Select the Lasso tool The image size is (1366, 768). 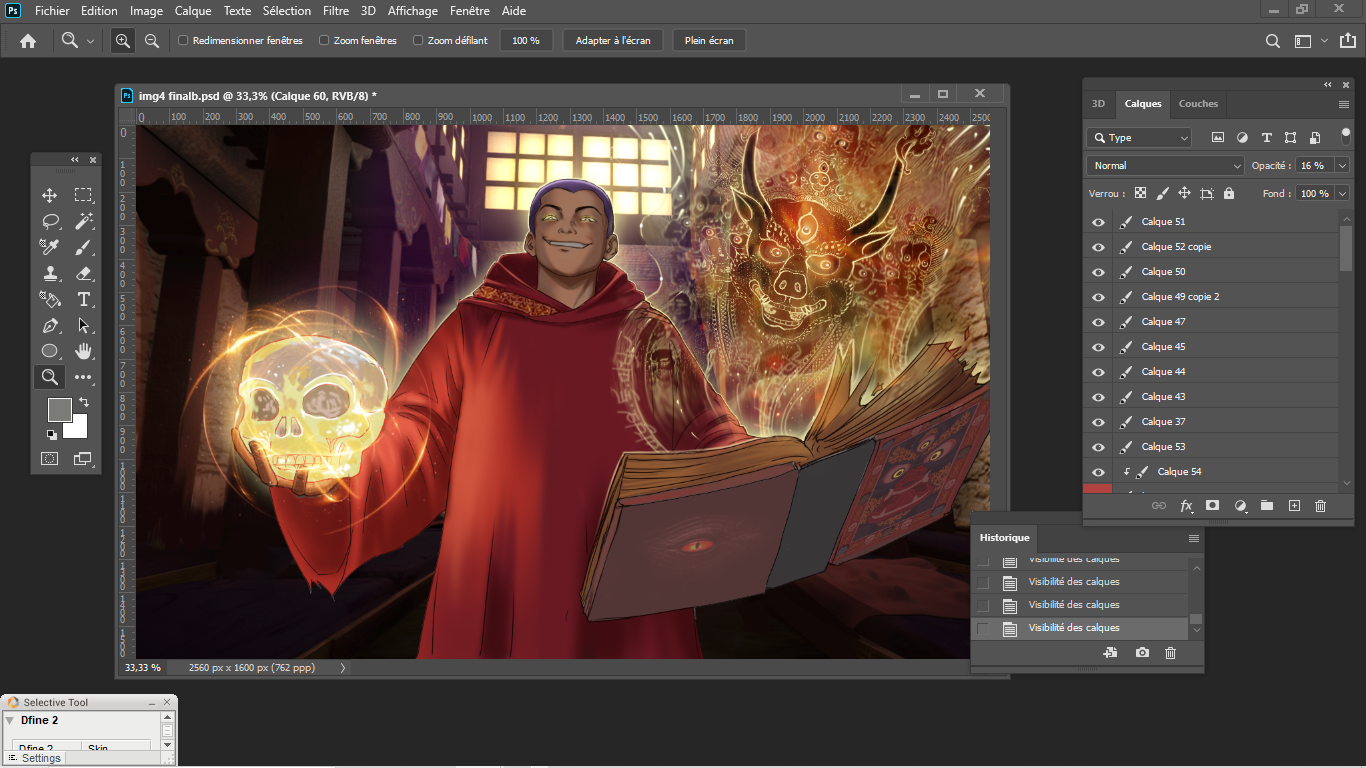pyautogui.click(x=49, y=221)
